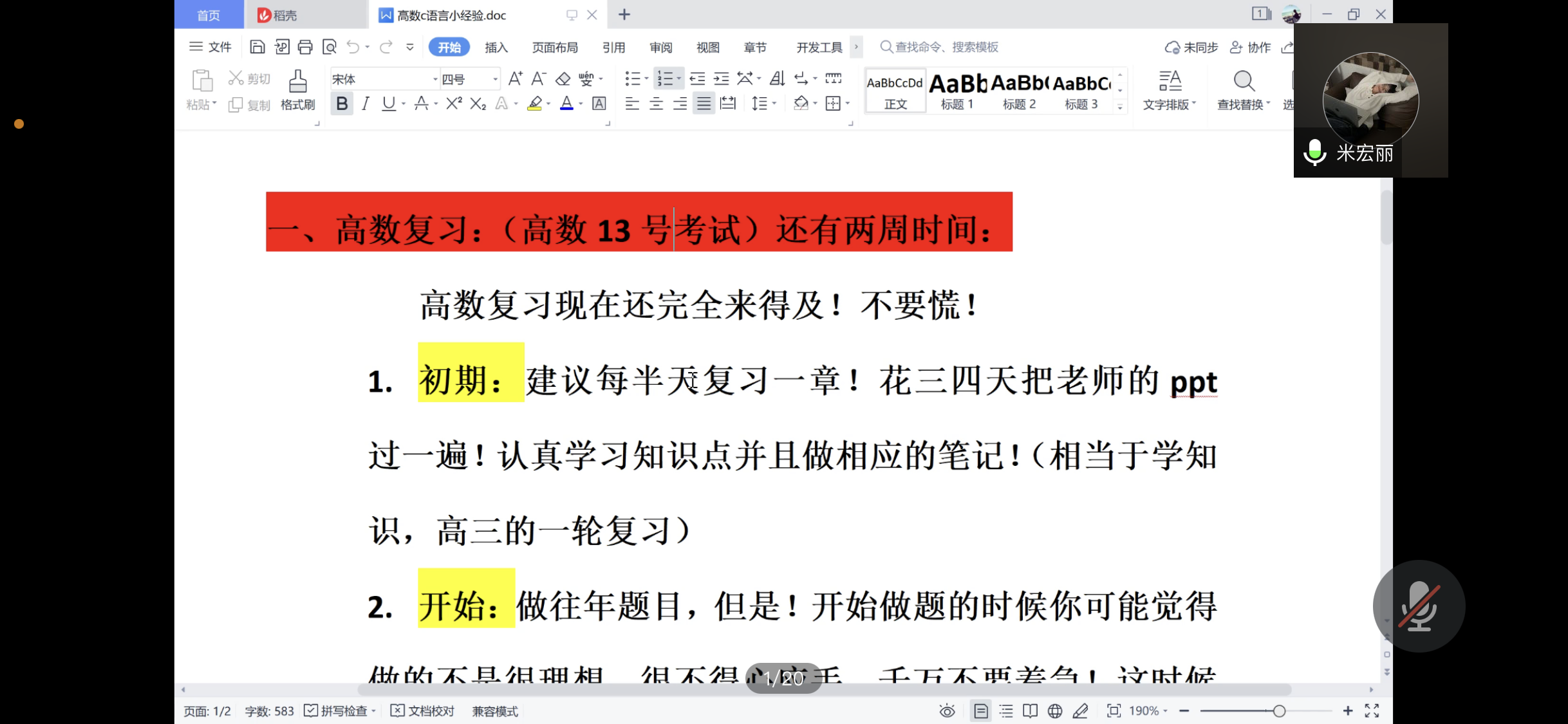Click the Save icon in quick toolbar

[257, 47]
